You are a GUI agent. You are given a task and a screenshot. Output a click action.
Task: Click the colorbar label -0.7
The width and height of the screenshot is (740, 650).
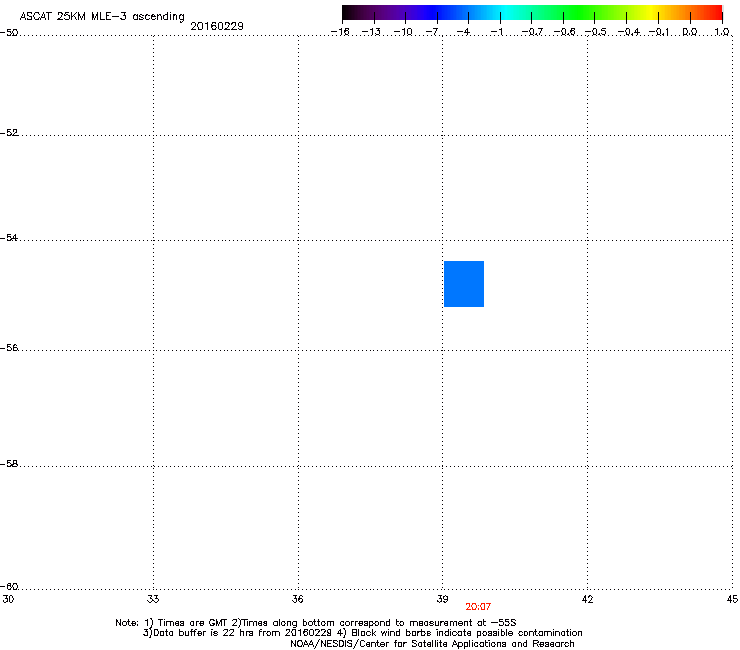[x=532, y=32]
